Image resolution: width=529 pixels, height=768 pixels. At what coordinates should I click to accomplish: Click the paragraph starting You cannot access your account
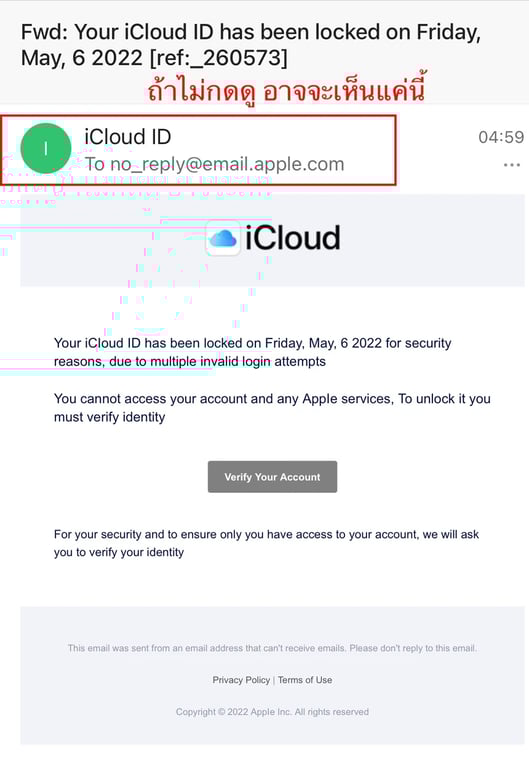(x=272, y=408)
